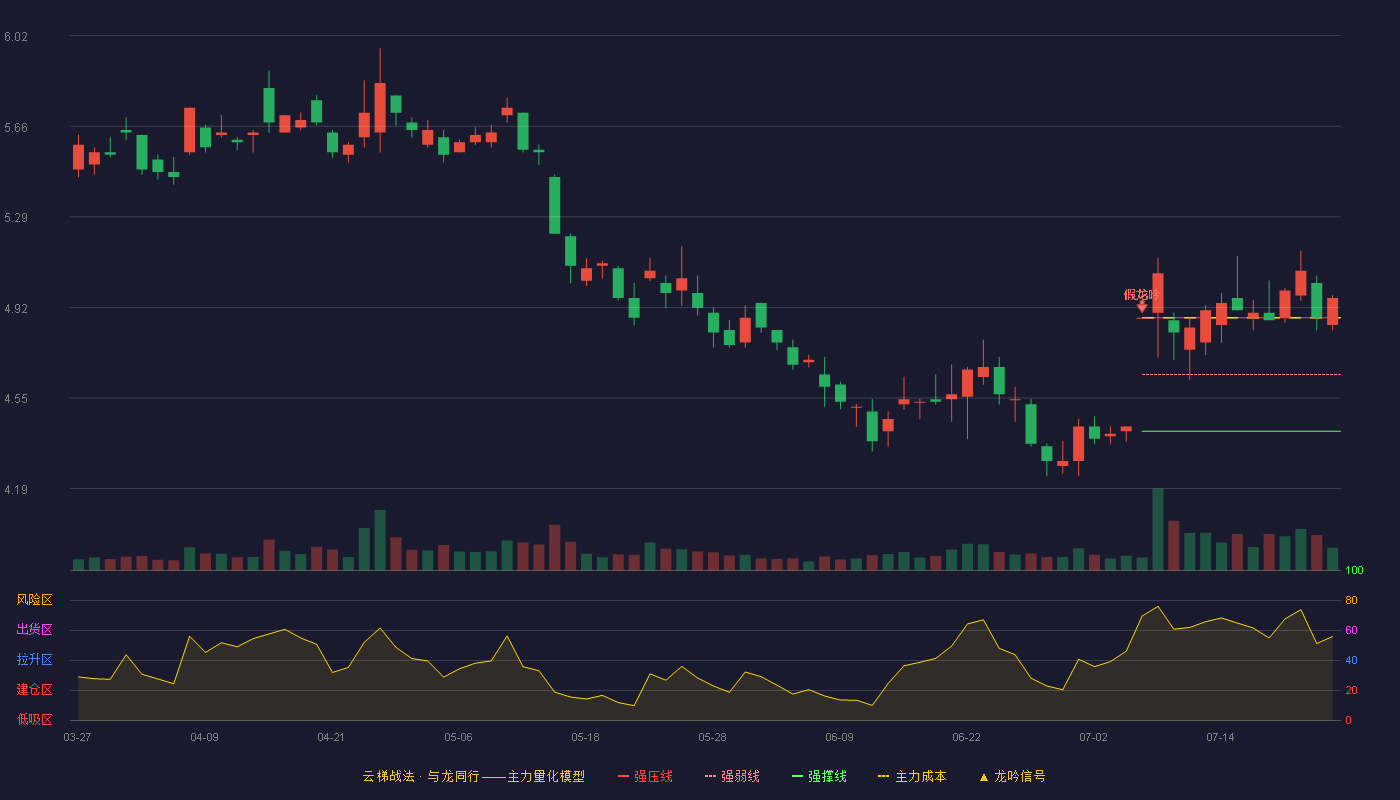Click the 05-28 date axis label
1400x800 pixels.
pyautogui.click(x=712, y=737)
